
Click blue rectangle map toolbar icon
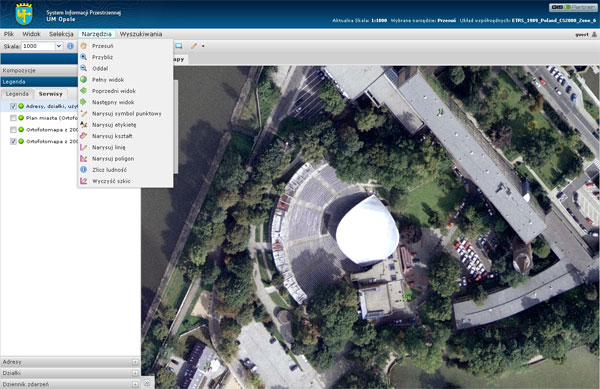click(179, 46)
